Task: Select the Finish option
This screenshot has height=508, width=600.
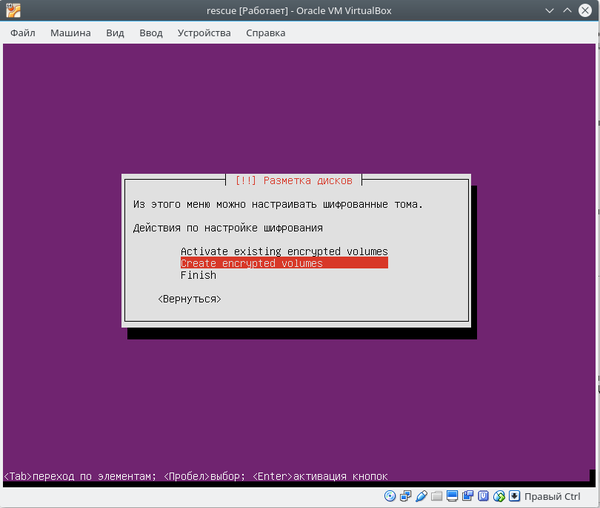Action: [198, 275]
